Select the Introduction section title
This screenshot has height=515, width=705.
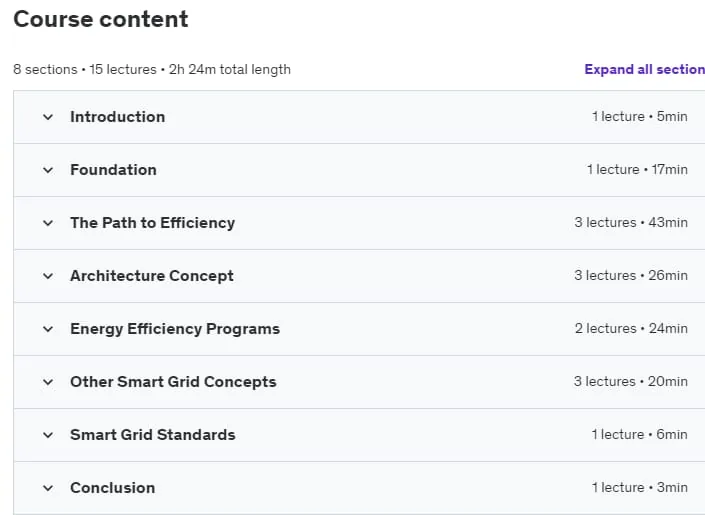(117, 117)
